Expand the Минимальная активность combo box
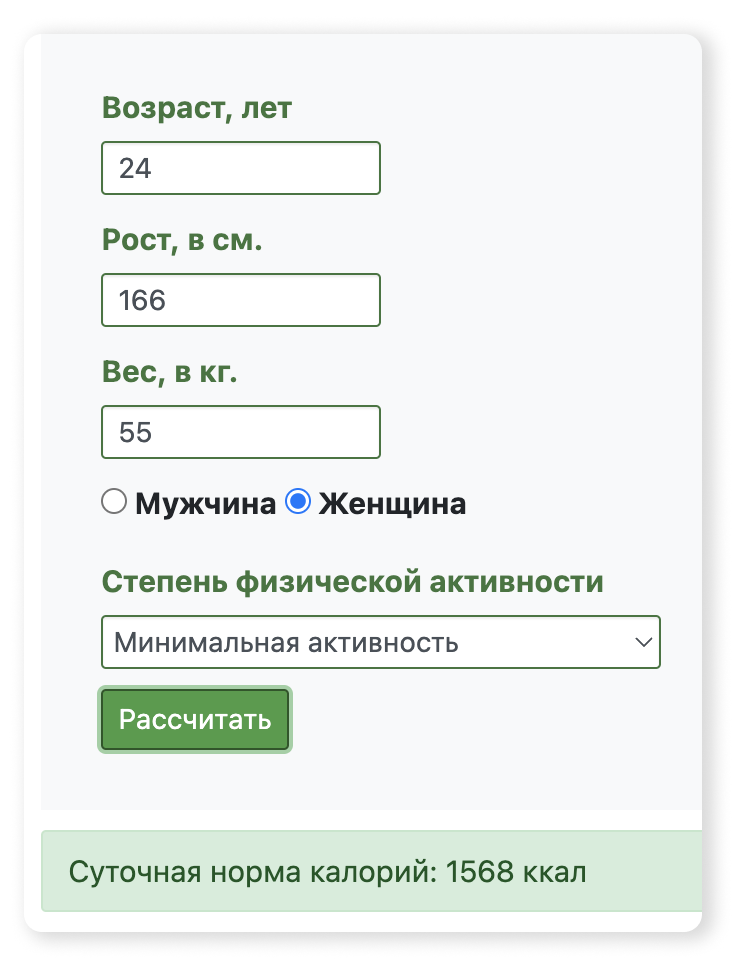748x966 pixels. click(x=381, y=642)
